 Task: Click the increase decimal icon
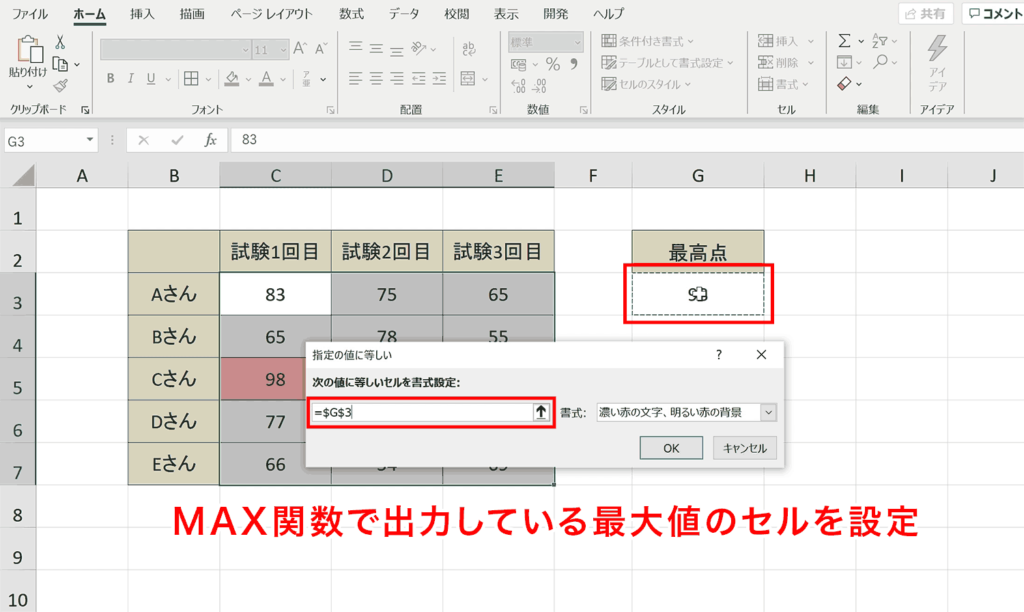(x=518, y=86)
